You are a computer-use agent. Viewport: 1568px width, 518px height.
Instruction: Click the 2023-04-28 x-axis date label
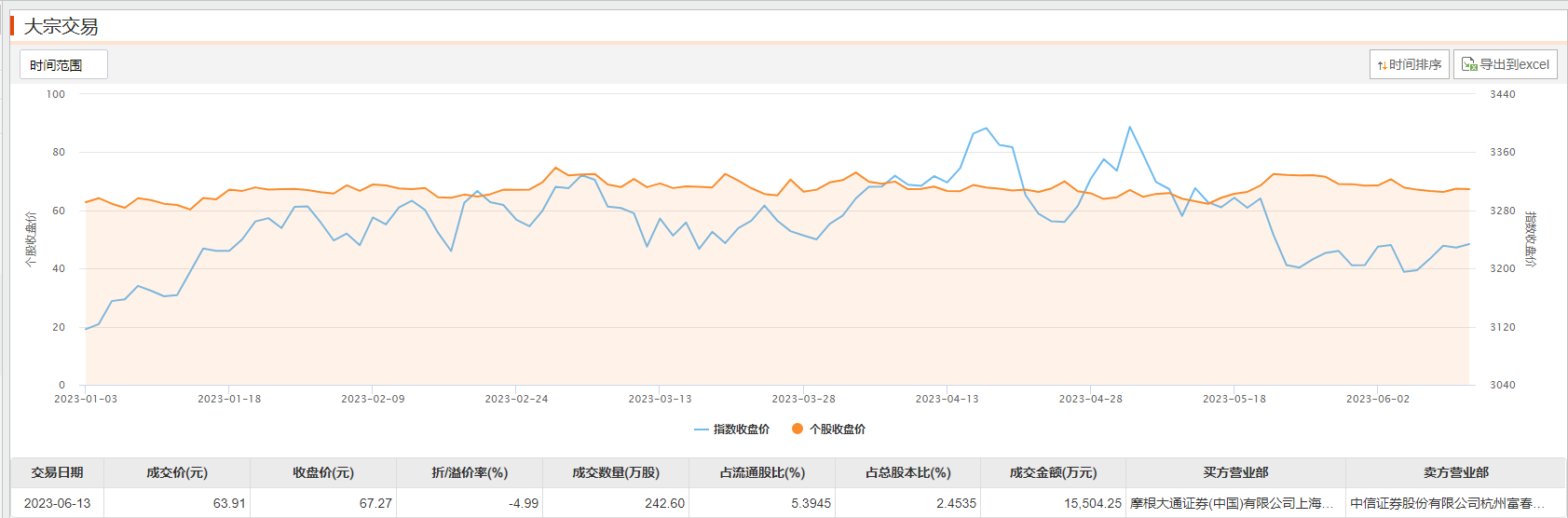point(1090,399)
